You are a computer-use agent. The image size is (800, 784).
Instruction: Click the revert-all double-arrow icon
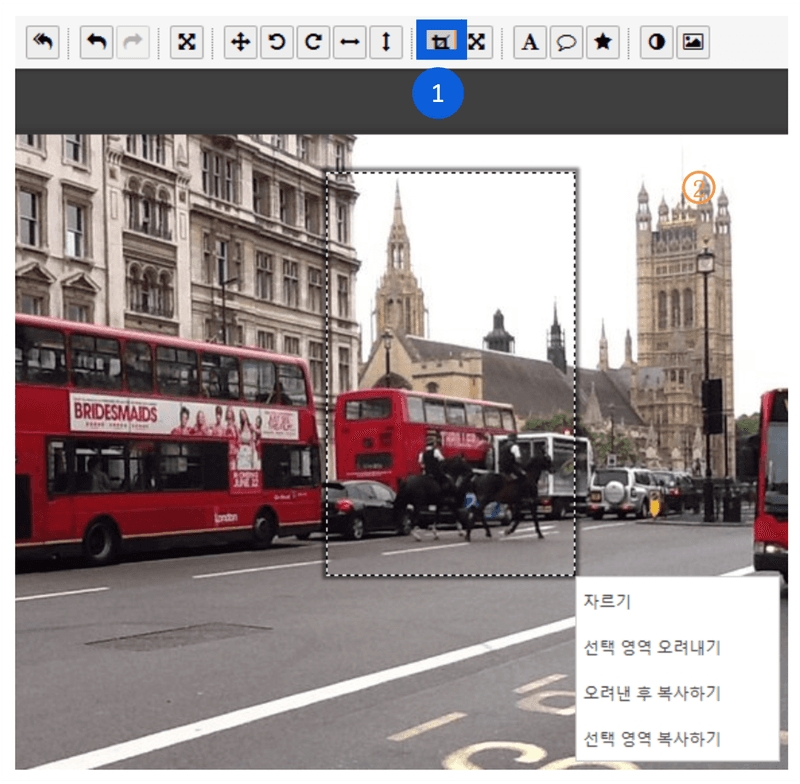point(42,42)
